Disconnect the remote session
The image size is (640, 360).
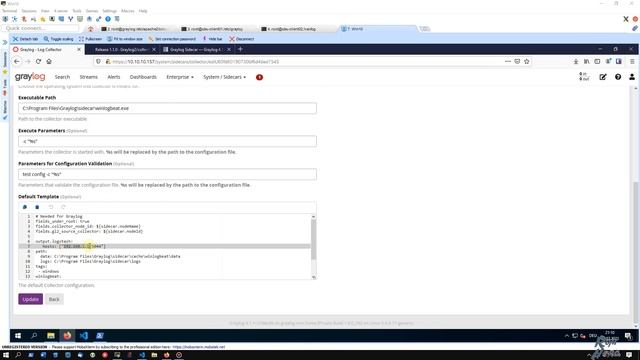point(242,39)
